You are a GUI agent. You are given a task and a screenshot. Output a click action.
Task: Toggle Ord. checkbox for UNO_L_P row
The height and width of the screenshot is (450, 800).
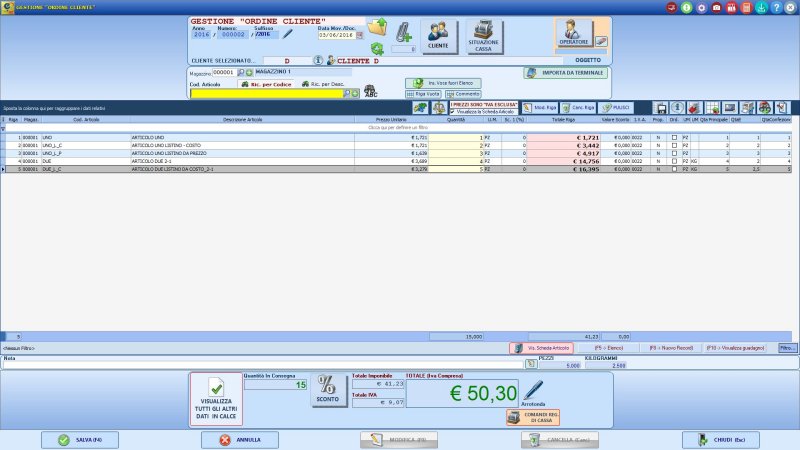click(674, 153)
